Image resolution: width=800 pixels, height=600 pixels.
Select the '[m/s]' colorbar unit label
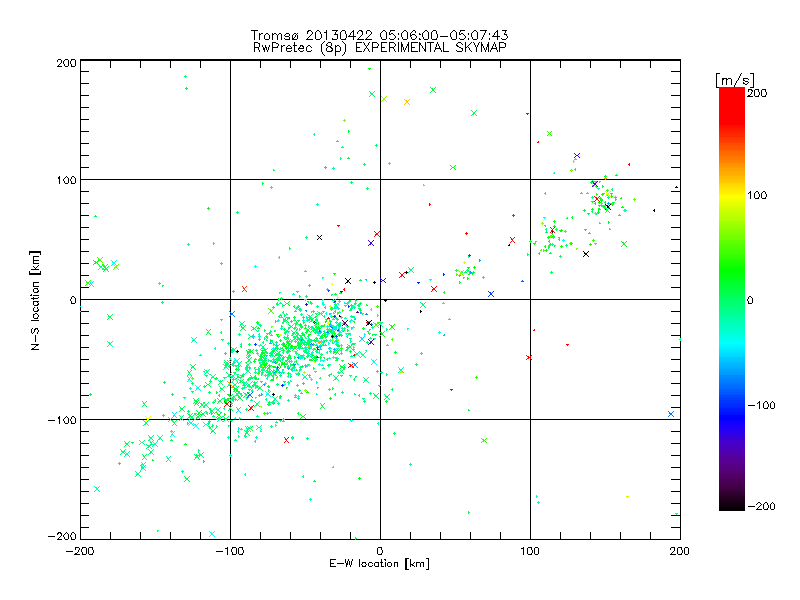[x=734, y=80]
